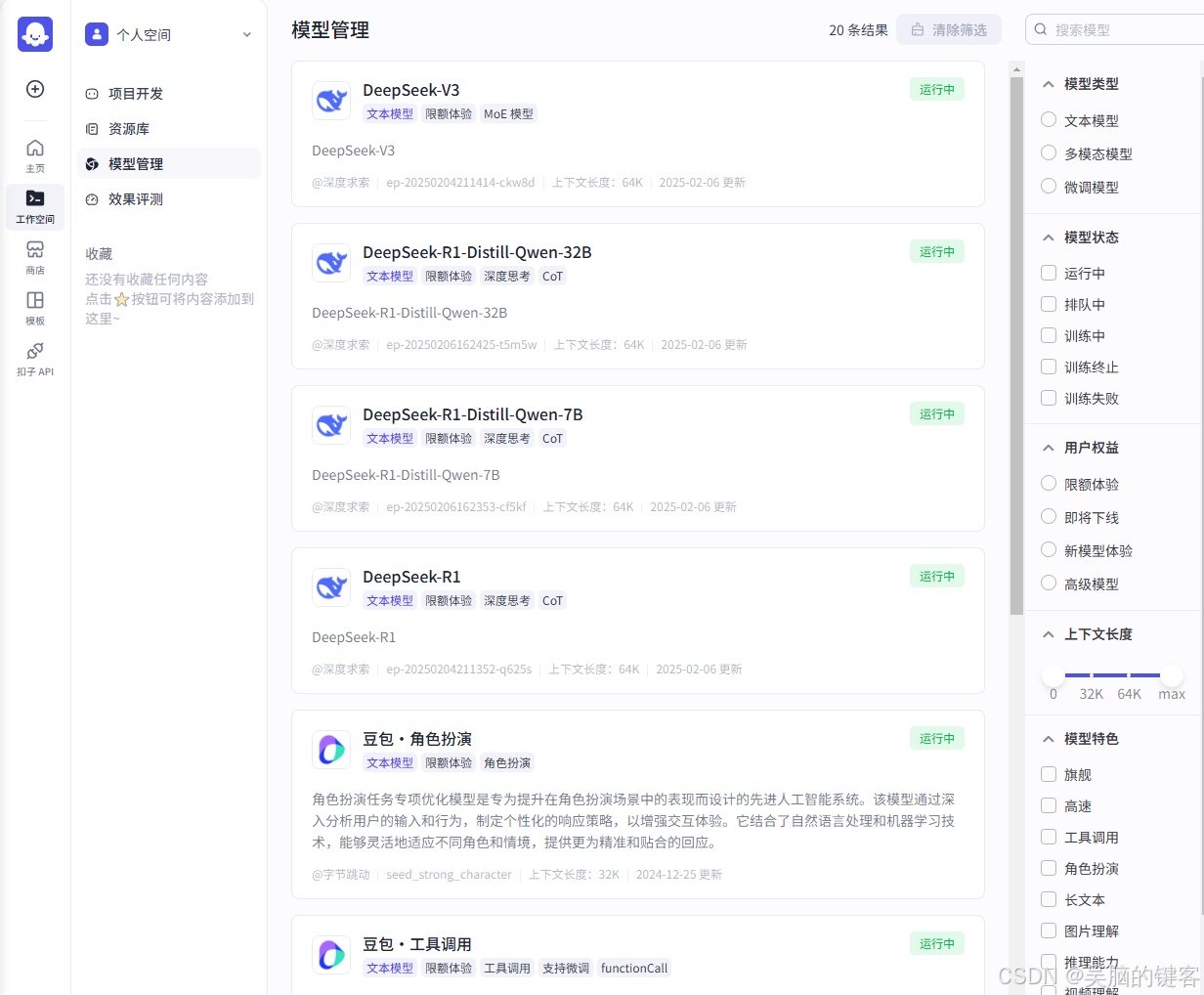Click the 32K mark on the context slider
The height and width of the screenshot is (995, 1204).
(x=1091, y=694)
